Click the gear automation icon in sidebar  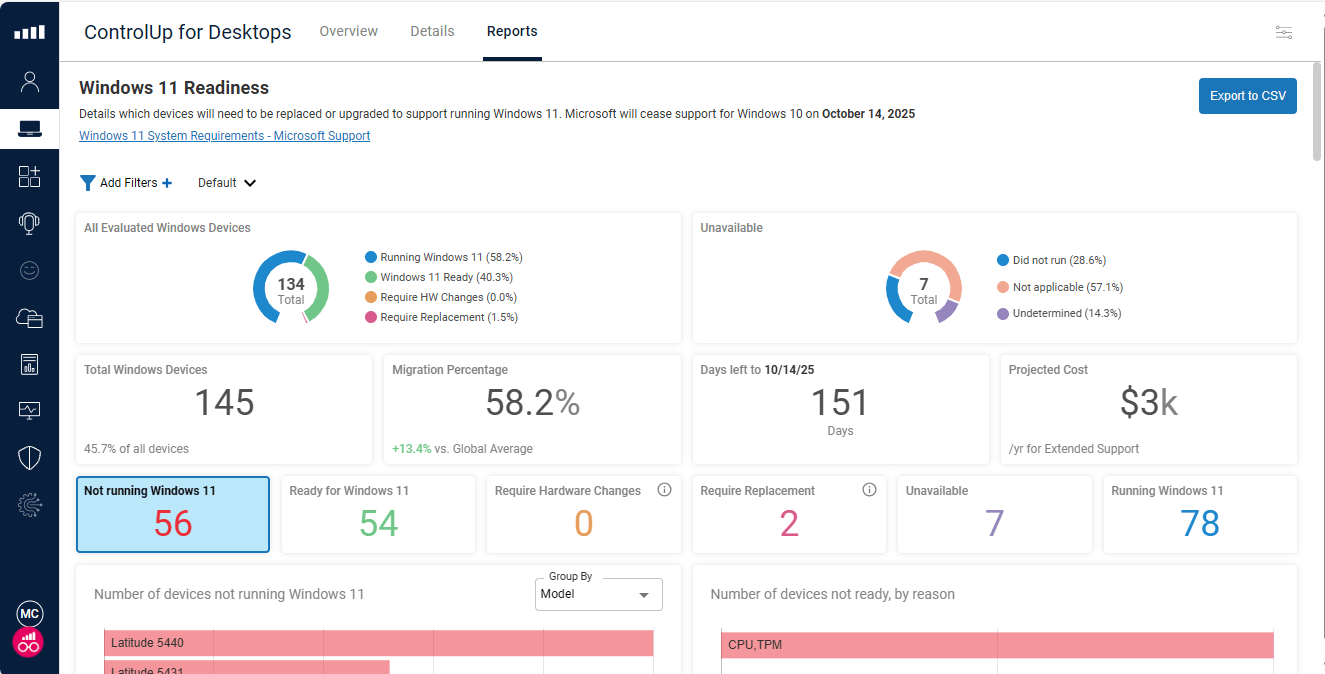point(29,505)
